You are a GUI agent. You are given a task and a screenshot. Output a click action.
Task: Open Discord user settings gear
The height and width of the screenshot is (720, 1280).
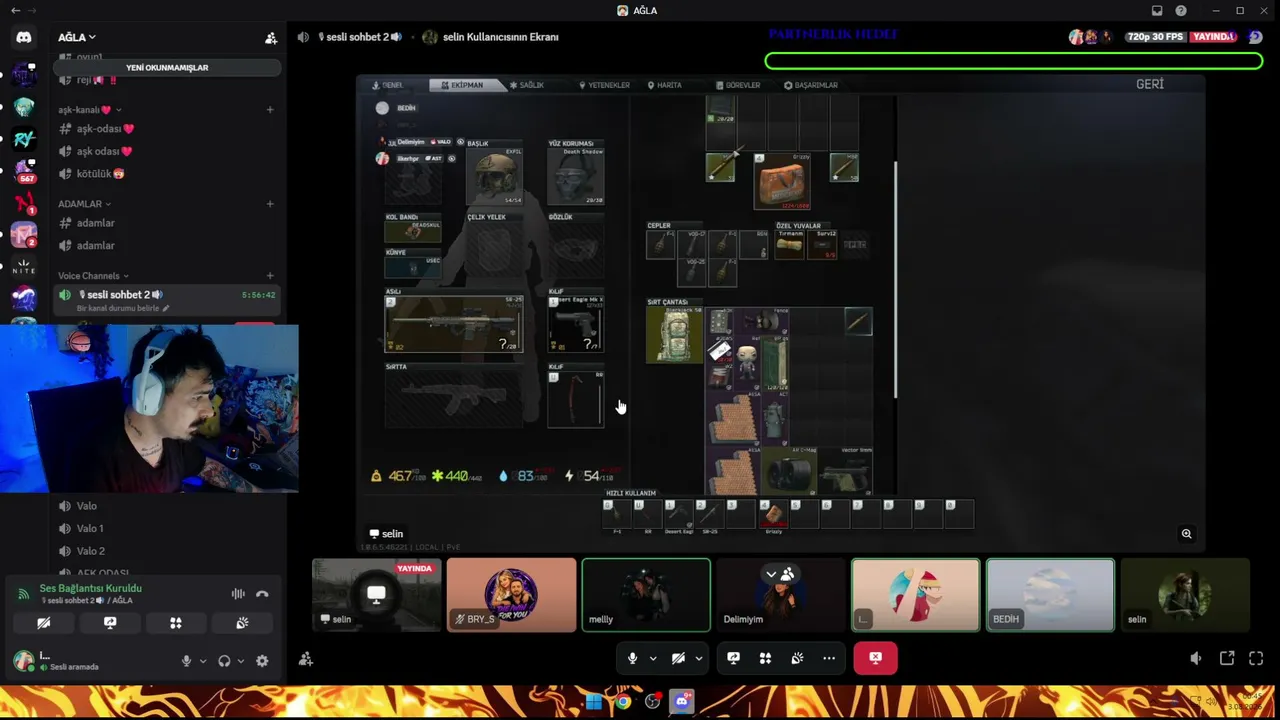[x=262, y=661]
